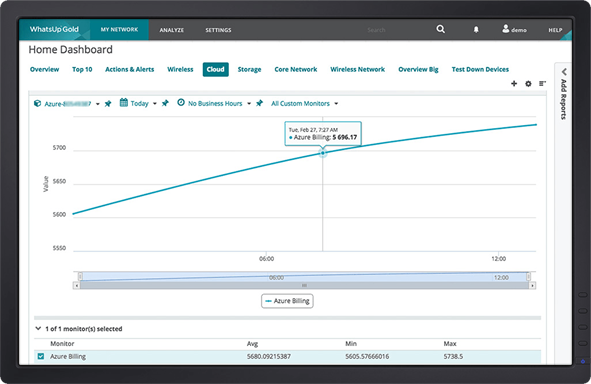Screen dimensions: 591x384
Task: Click the Azure Billing row name
Action: (68, 356)
